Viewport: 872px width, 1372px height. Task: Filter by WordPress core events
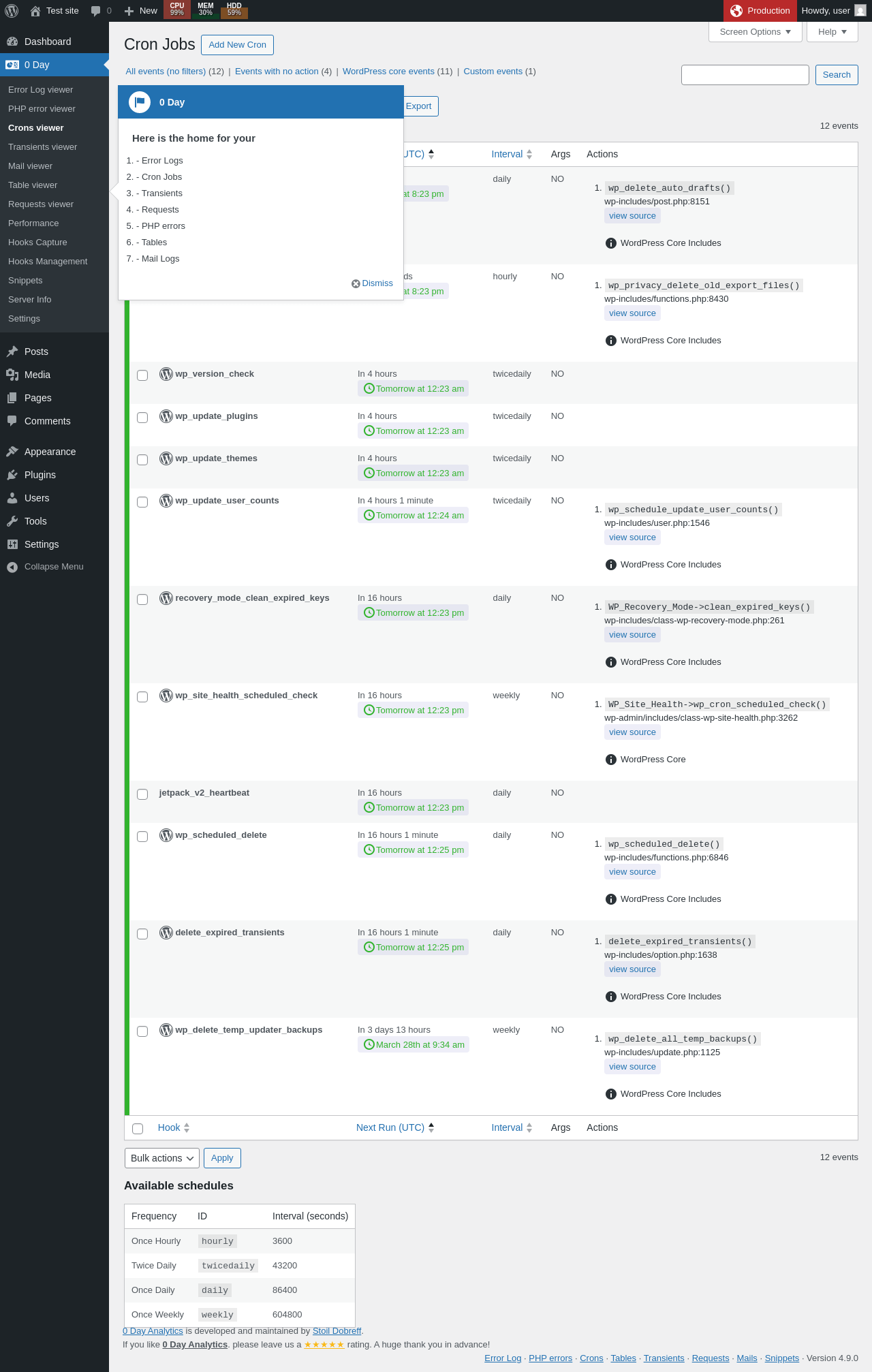click(388, 72)
